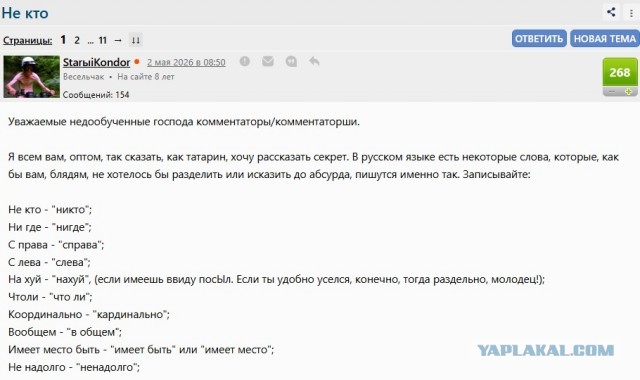Open the three-dot options menu
The image size is (640, 380).
coord(631,13)
